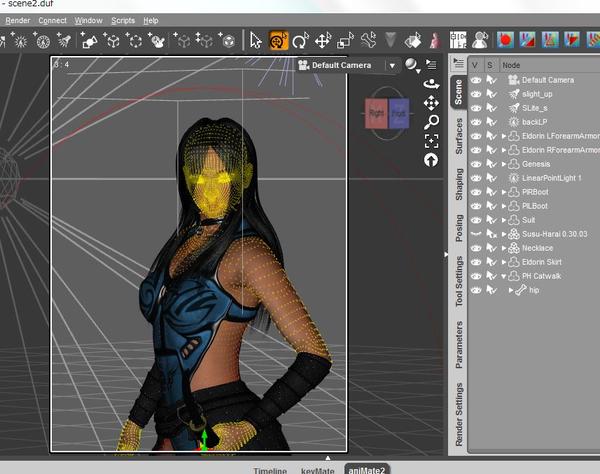Open viewport draw style sphere menu
The width and height of the screenshot is (600, 474).
tap(412, 65)
